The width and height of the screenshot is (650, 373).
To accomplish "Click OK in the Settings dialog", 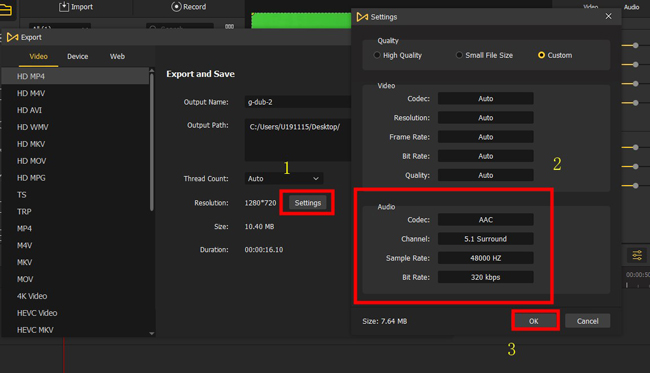I will point(534,321).
